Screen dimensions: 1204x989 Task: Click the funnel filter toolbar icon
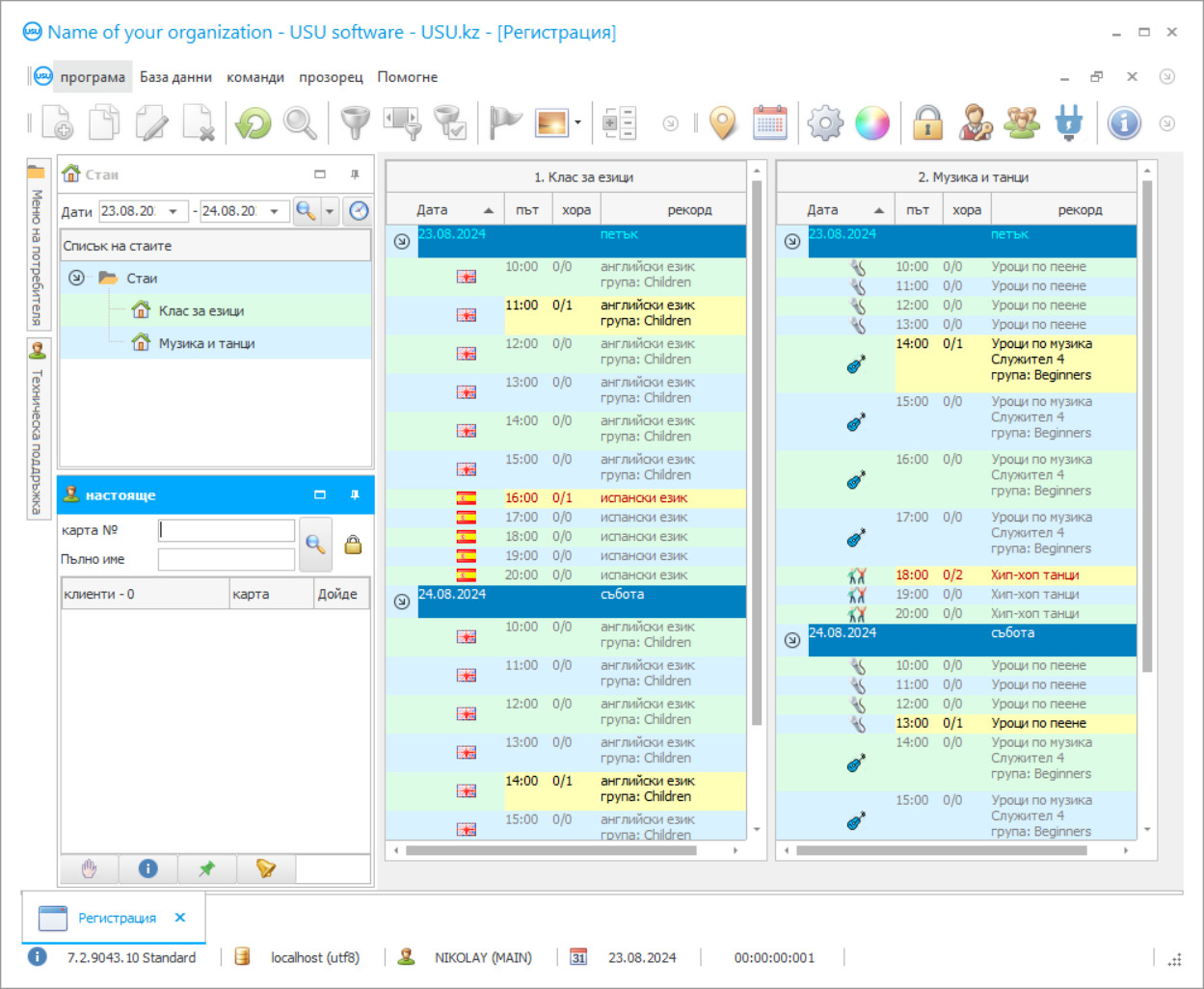click(x=356, y=123)
